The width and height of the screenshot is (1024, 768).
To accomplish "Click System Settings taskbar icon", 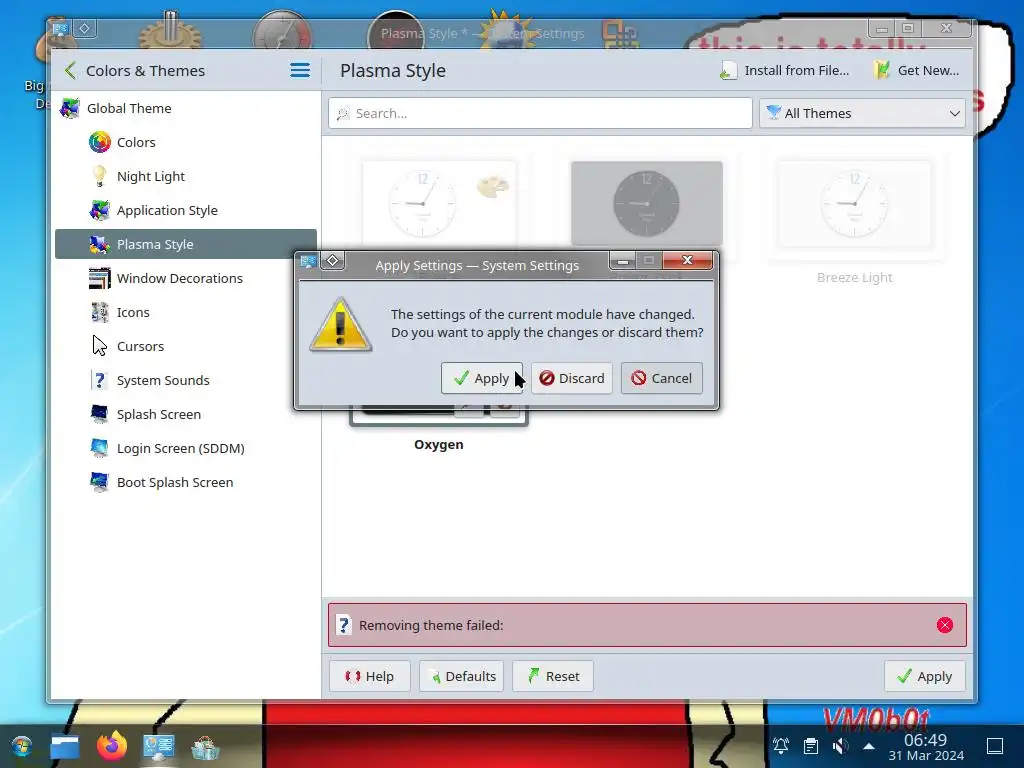I will point(159,746).
